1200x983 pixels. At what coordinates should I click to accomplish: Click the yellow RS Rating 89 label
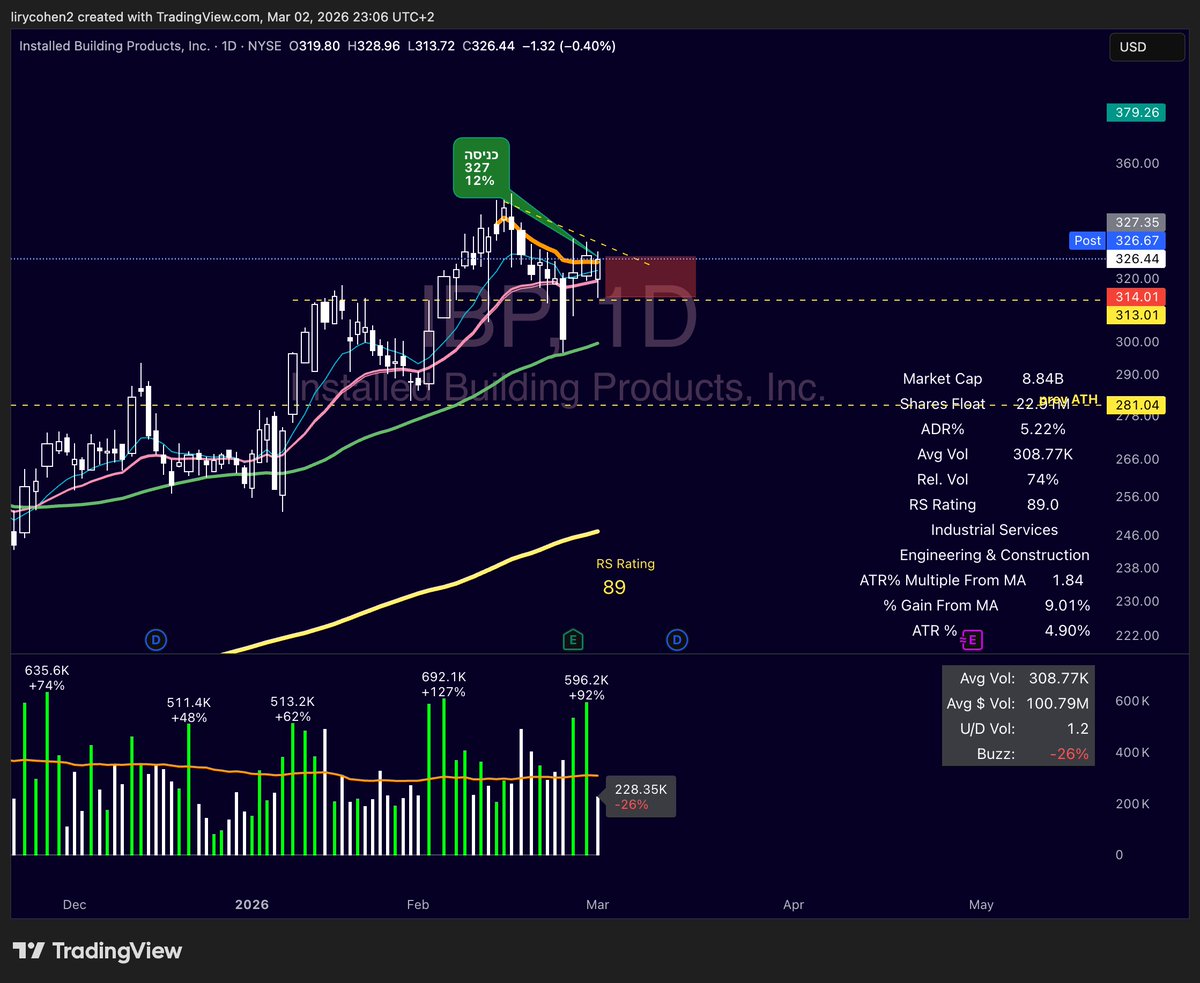(x=624, y=577)
